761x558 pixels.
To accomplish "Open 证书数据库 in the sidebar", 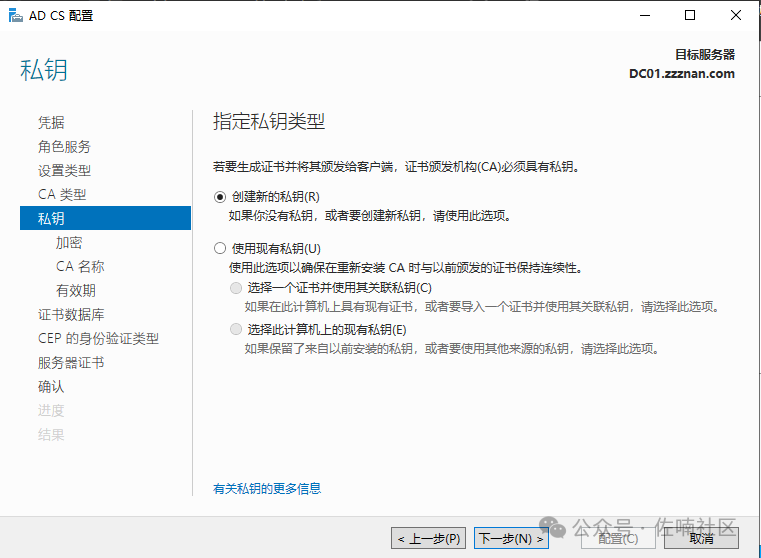I will click(x=71, y=314).
